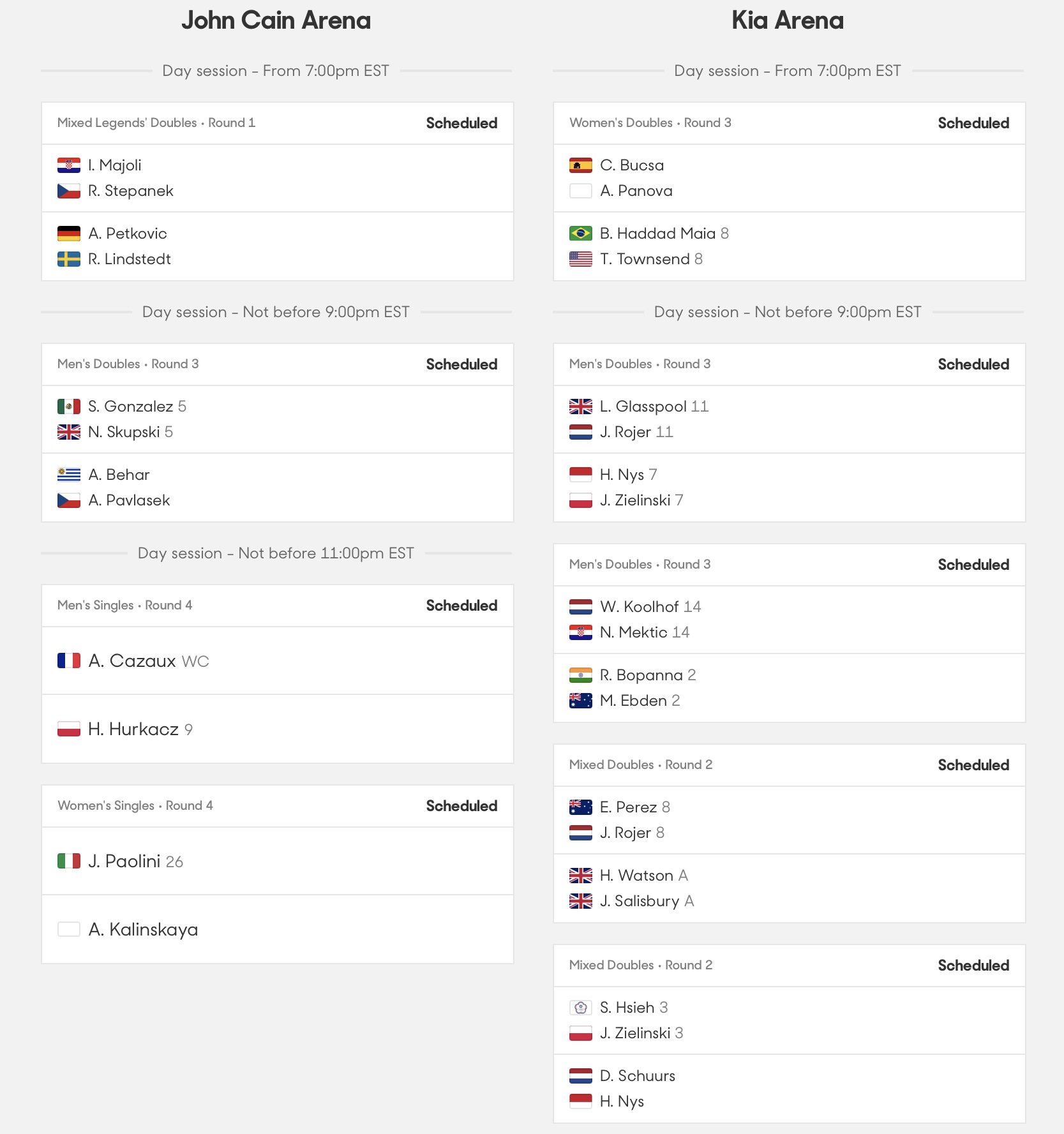Screen dimensions: 1064x1134
Task: Open H. Hurkacz player link
Action: [133, 729]
